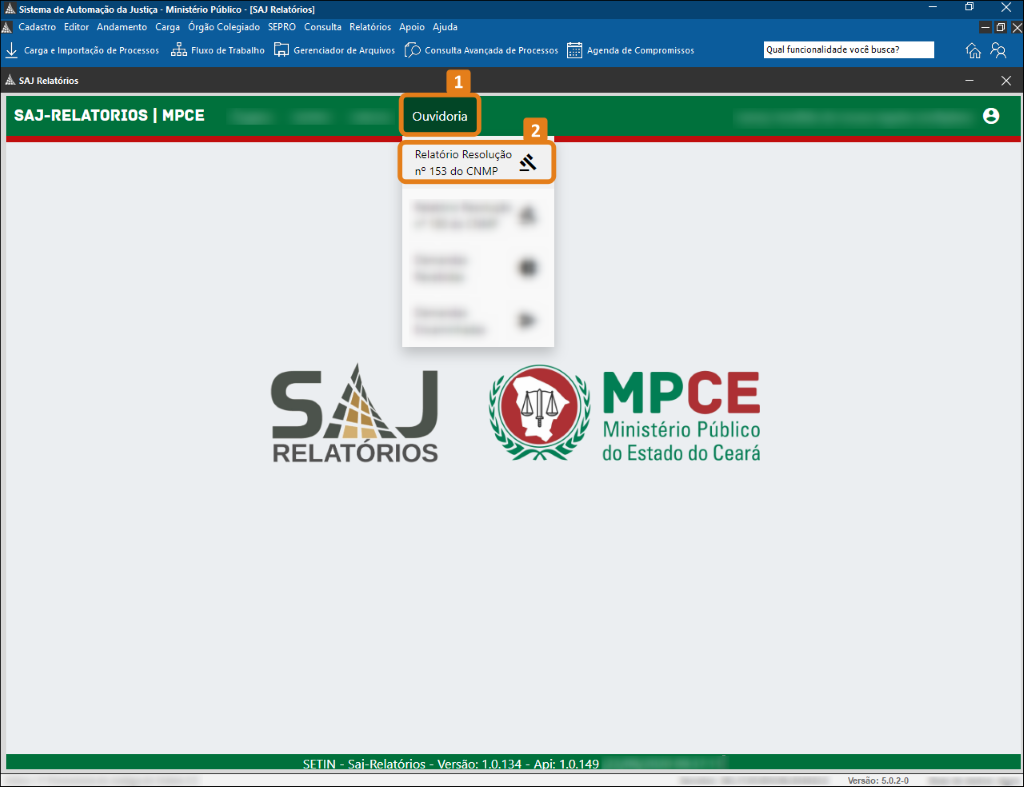Close the SAJ Relatórios inner panel
This screenshot has height=787, width=1024.
1006,80
